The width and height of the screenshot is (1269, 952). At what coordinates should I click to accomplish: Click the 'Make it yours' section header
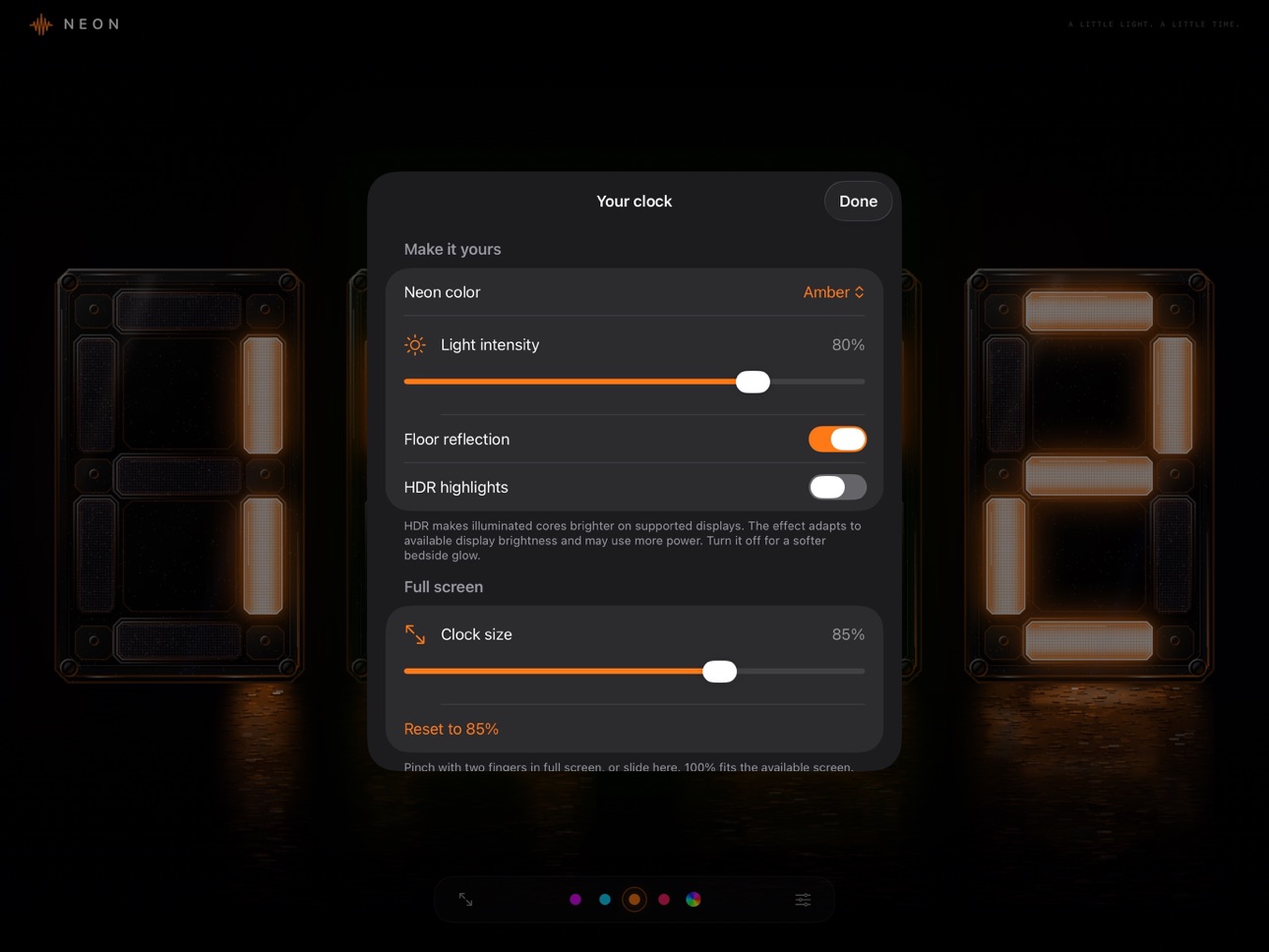tap(453, 249)
